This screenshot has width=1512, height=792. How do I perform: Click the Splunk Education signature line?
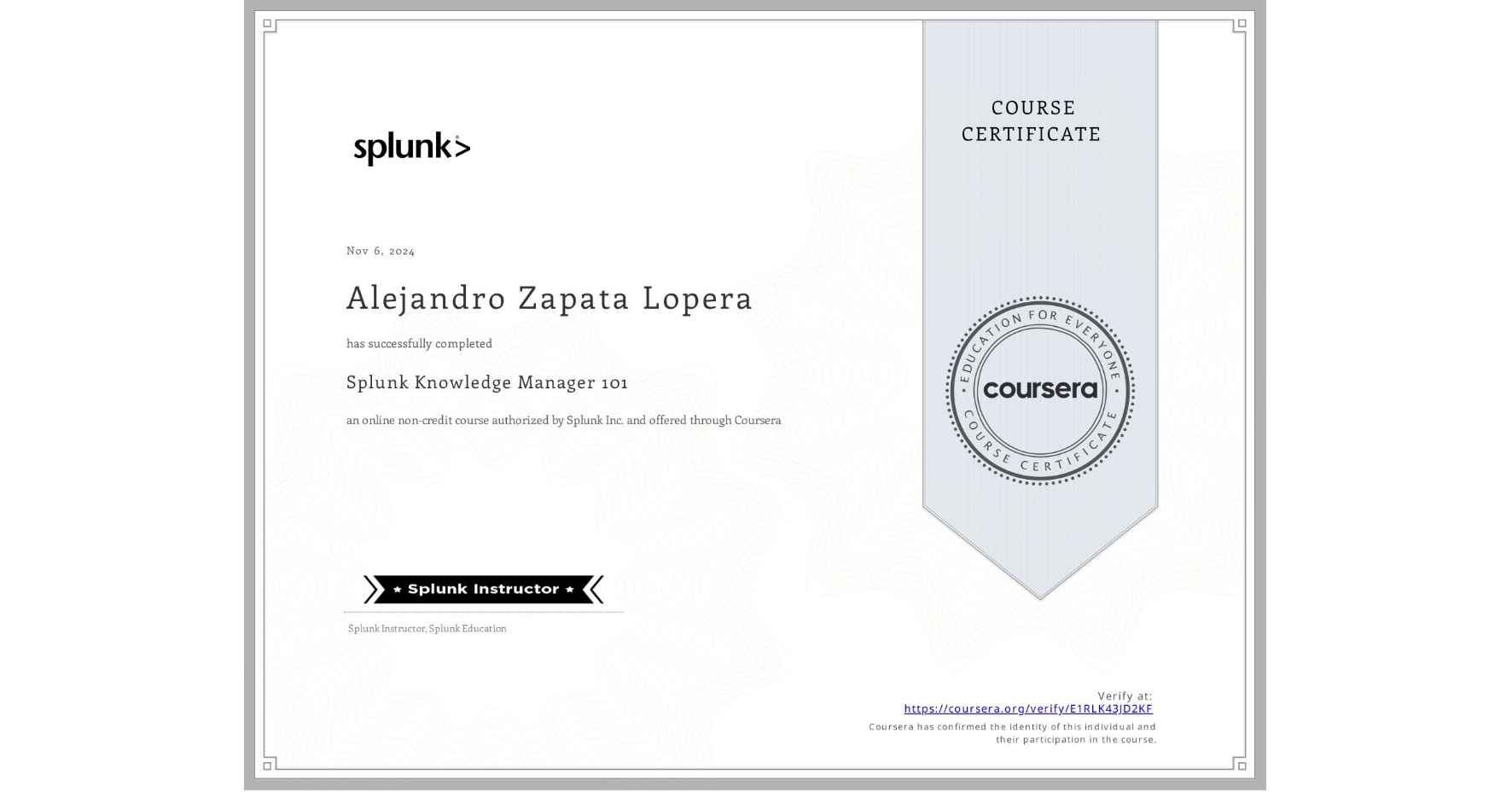coord(426,629)
